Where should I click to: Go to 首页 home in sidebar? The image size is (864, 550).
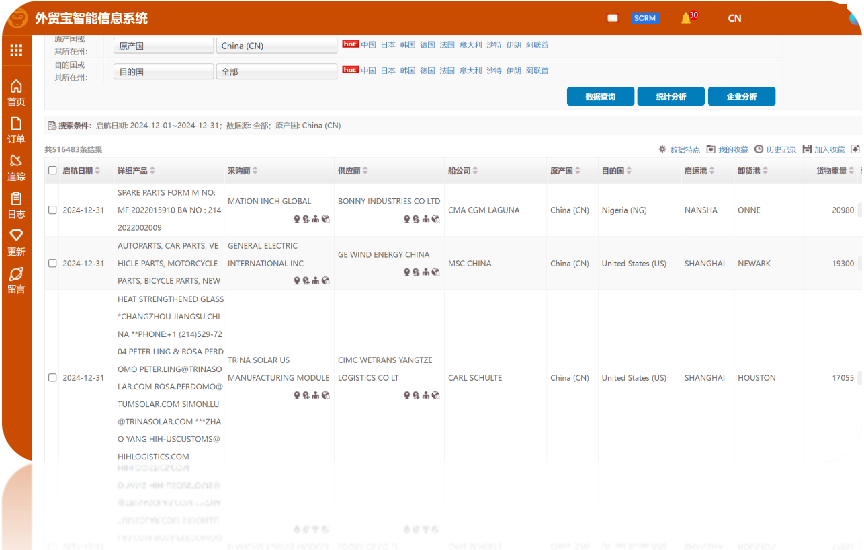(x=16, y=92)
